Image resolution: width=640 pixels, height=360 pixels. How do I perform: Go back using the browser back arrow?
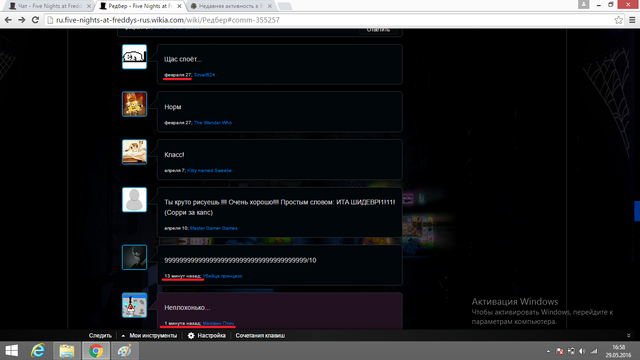pyautogui.click(x=8, y=20)
